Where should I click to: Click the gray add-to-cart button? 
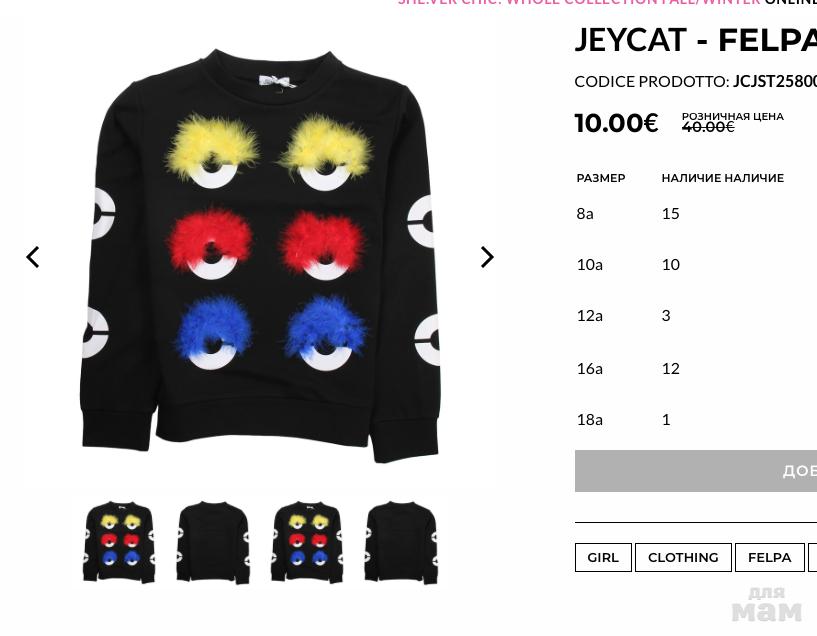coord(696,471)
